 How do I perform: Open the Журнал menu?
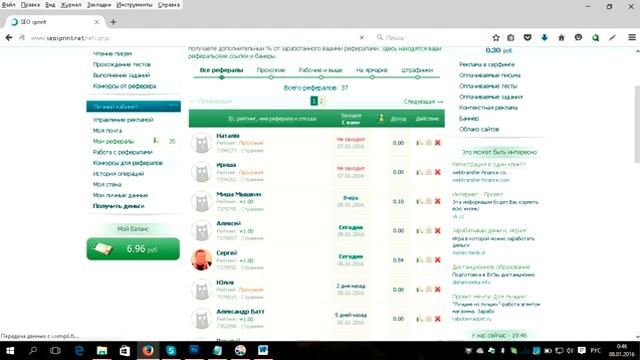tap(71, 4)
